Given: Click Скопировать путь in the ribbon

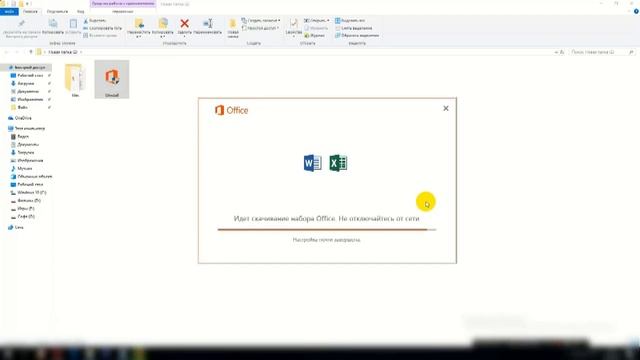Looking at the screenshot, I should tap(102, 28).
